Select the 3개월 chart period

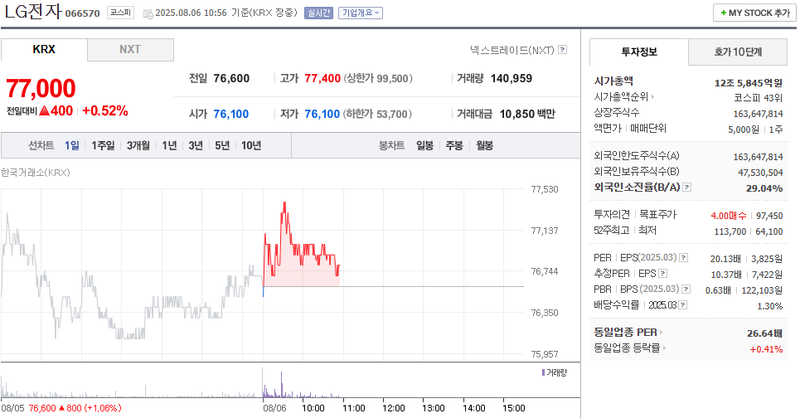coord(138,145)
